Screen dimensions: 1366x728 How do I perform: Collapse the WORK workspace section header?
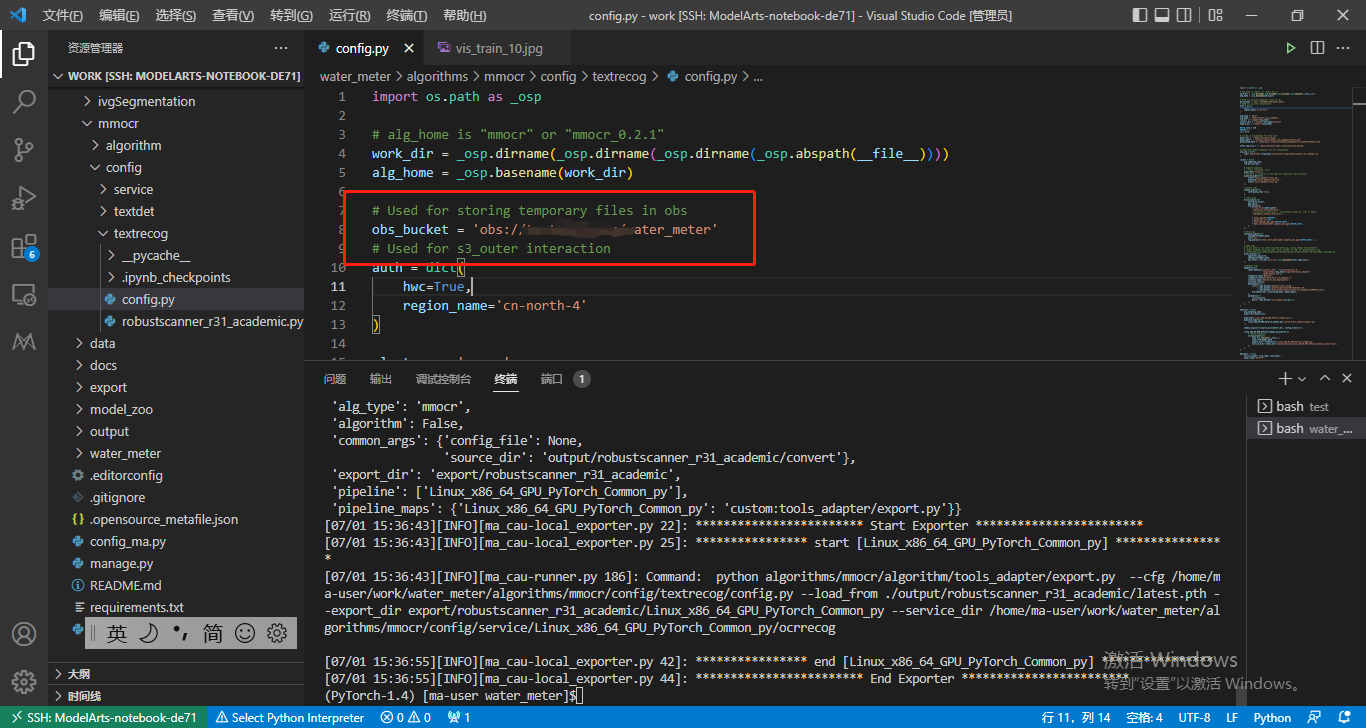176,76
